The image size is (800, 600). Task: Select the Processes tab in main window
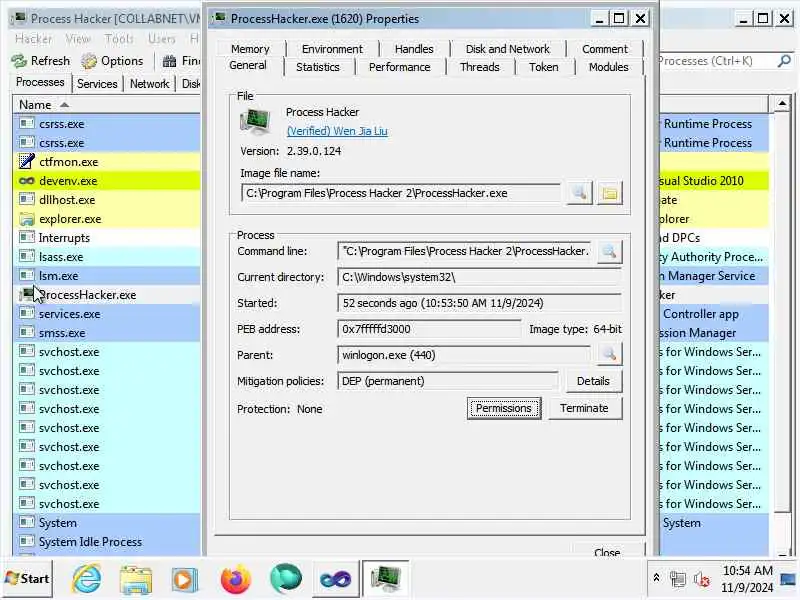(x=40, y=82)
